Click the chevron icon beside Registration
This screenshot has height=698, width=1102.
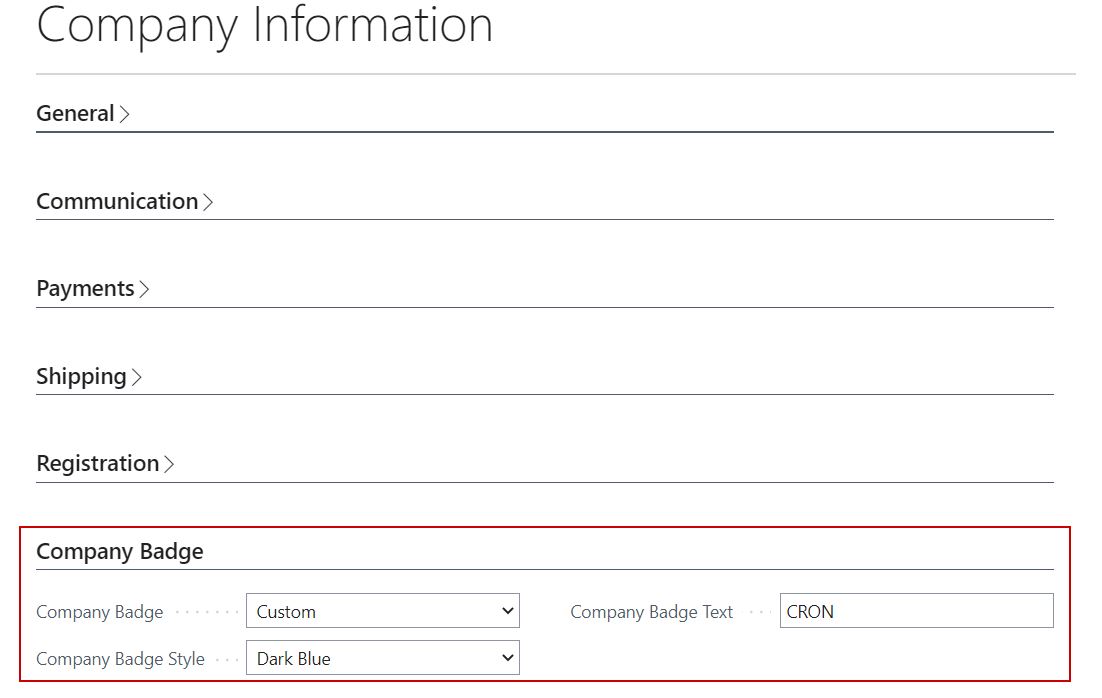[169, 464]
